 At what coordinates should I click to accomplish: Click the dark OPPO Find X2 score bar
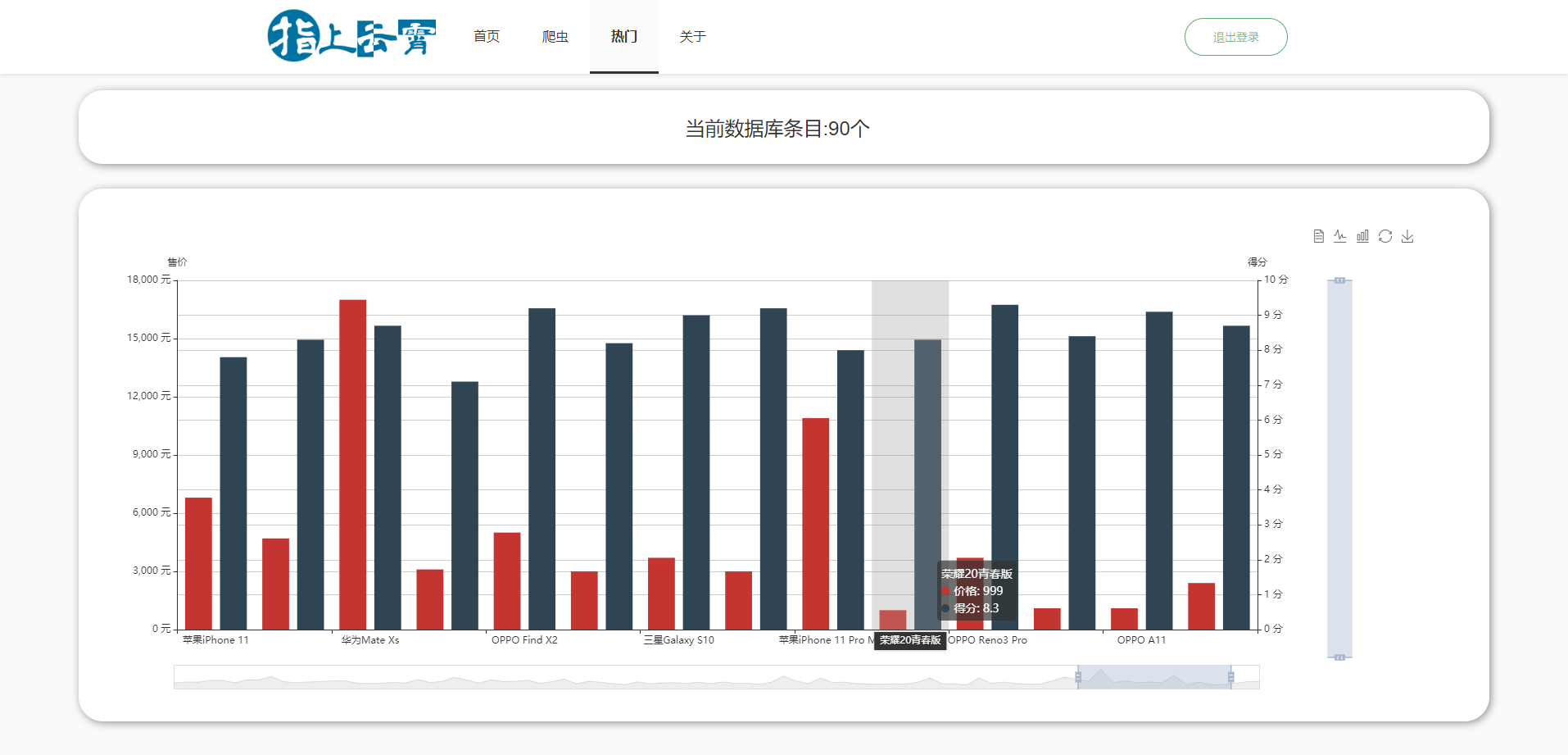(542, 469)
